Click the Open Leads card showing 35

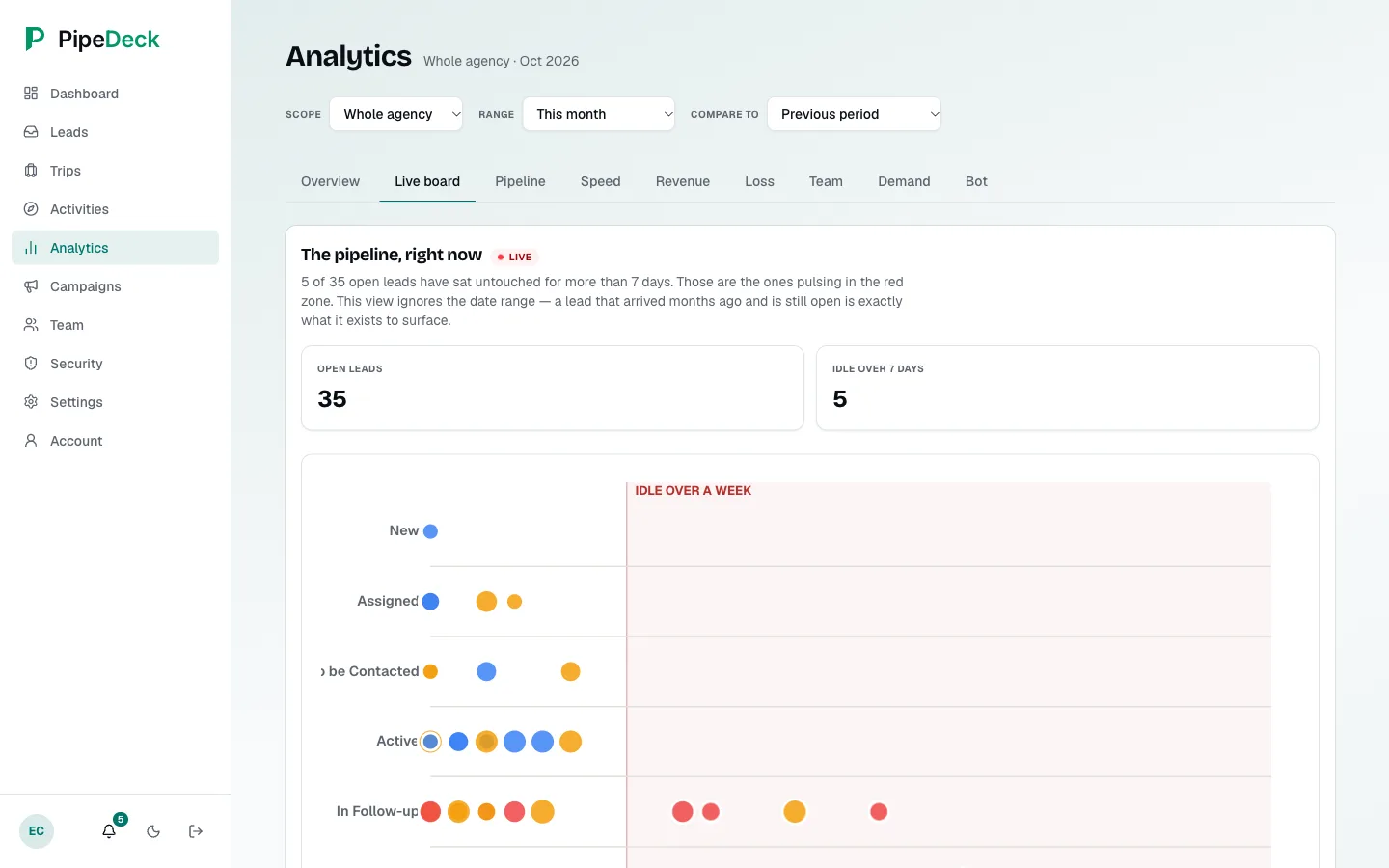[553, 388]
